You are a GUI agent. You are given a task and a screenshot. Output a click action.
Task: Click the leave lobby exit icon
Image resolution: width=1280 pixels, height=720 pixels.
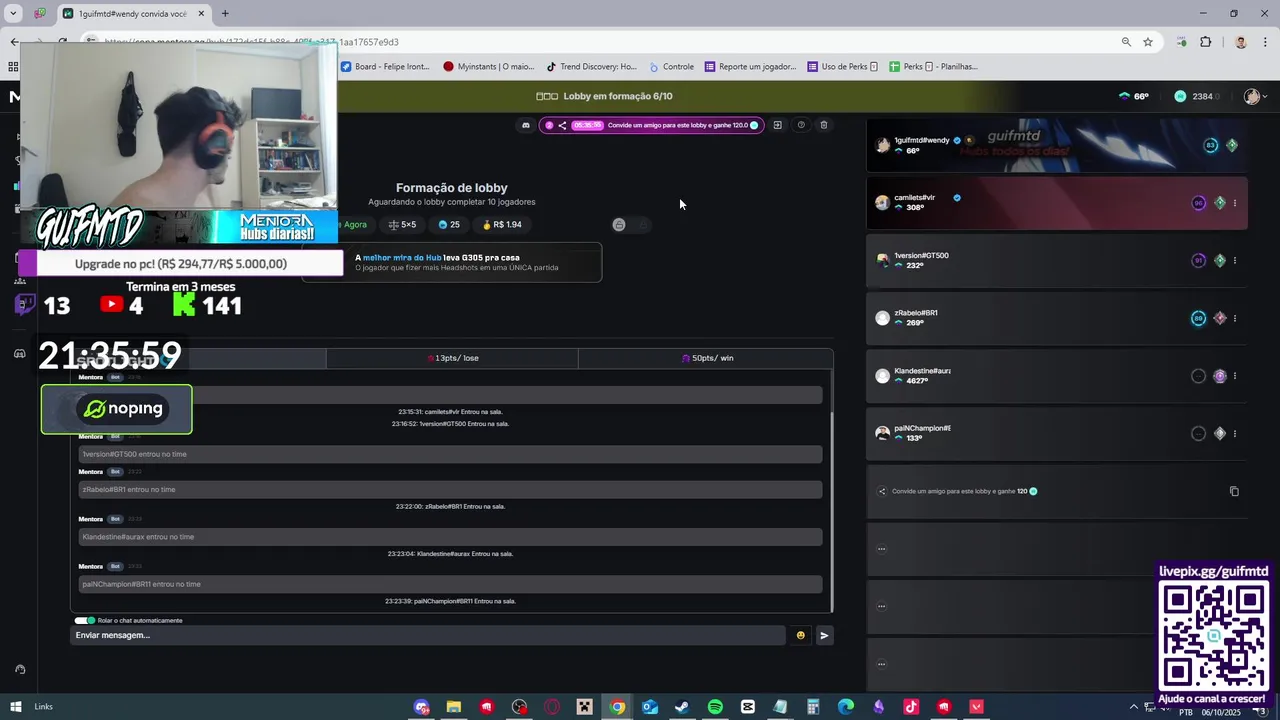tap(777, 125)
